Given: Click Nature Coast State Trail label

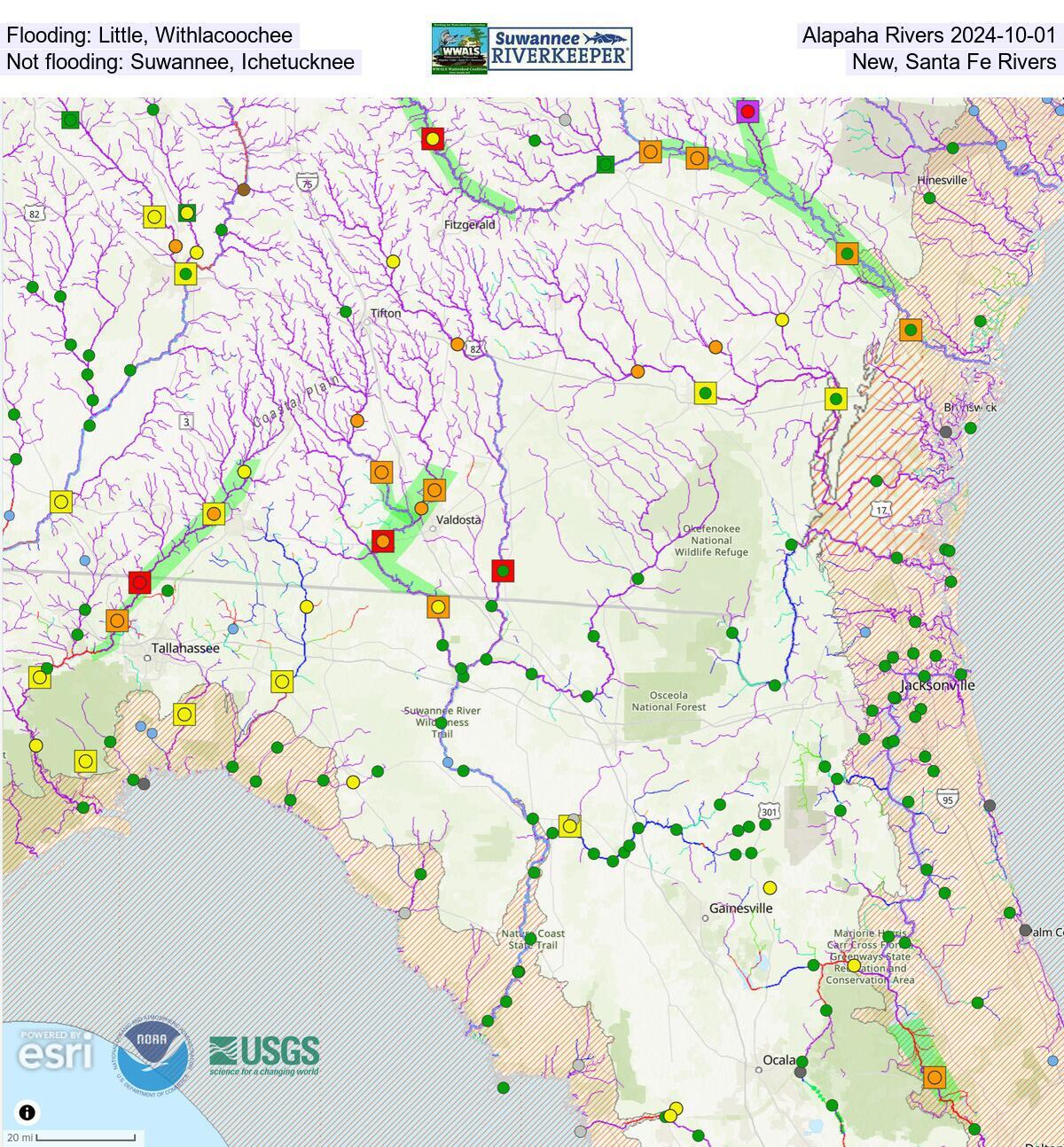Looking at the screenshot, I should 532,939.
